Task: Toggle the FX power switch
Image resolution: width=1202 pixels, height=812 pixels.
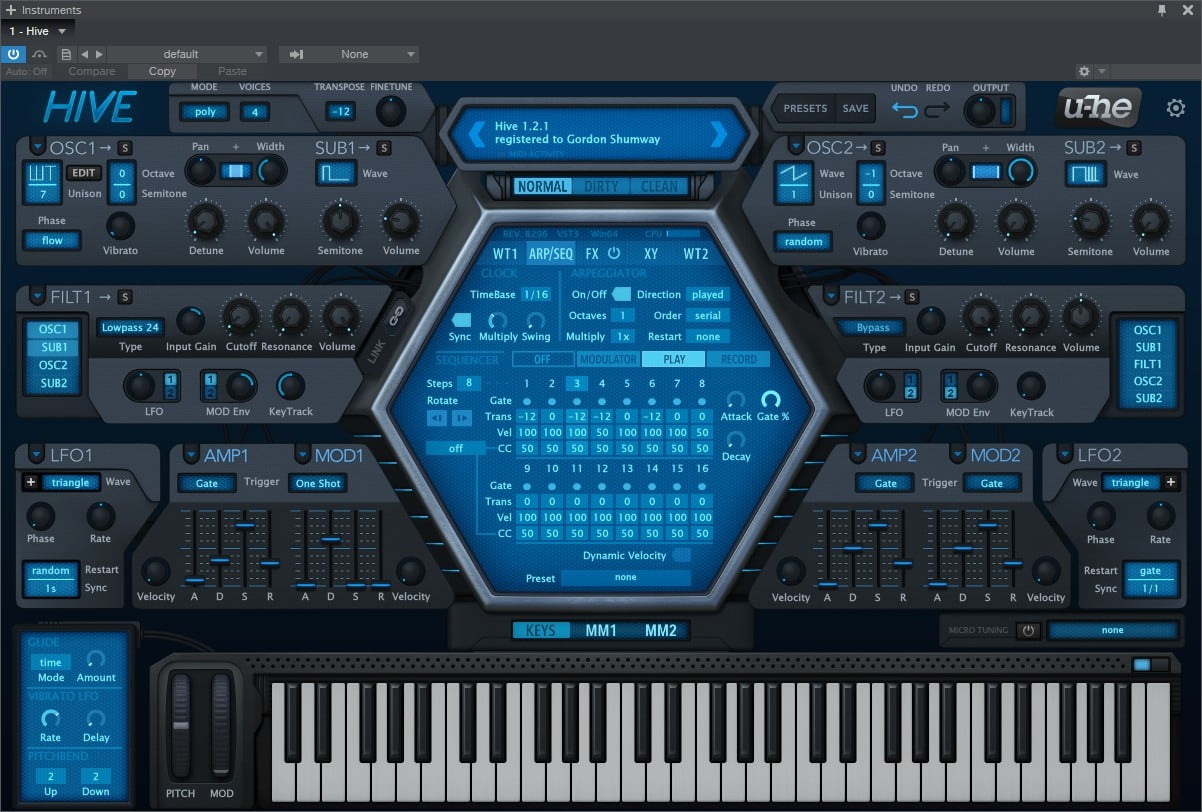Action: click(x=614, y=254)
